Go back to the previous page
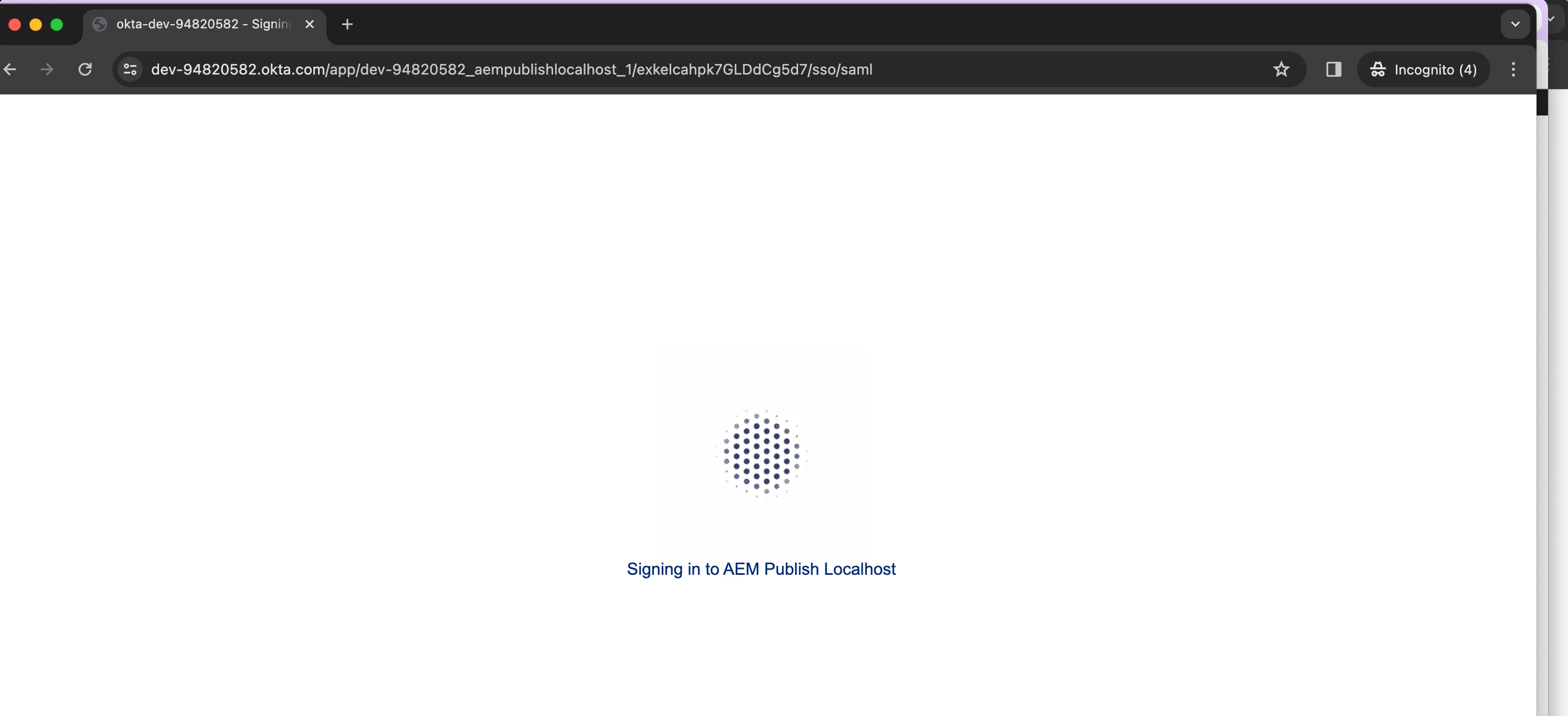 (x=10, y=69)
